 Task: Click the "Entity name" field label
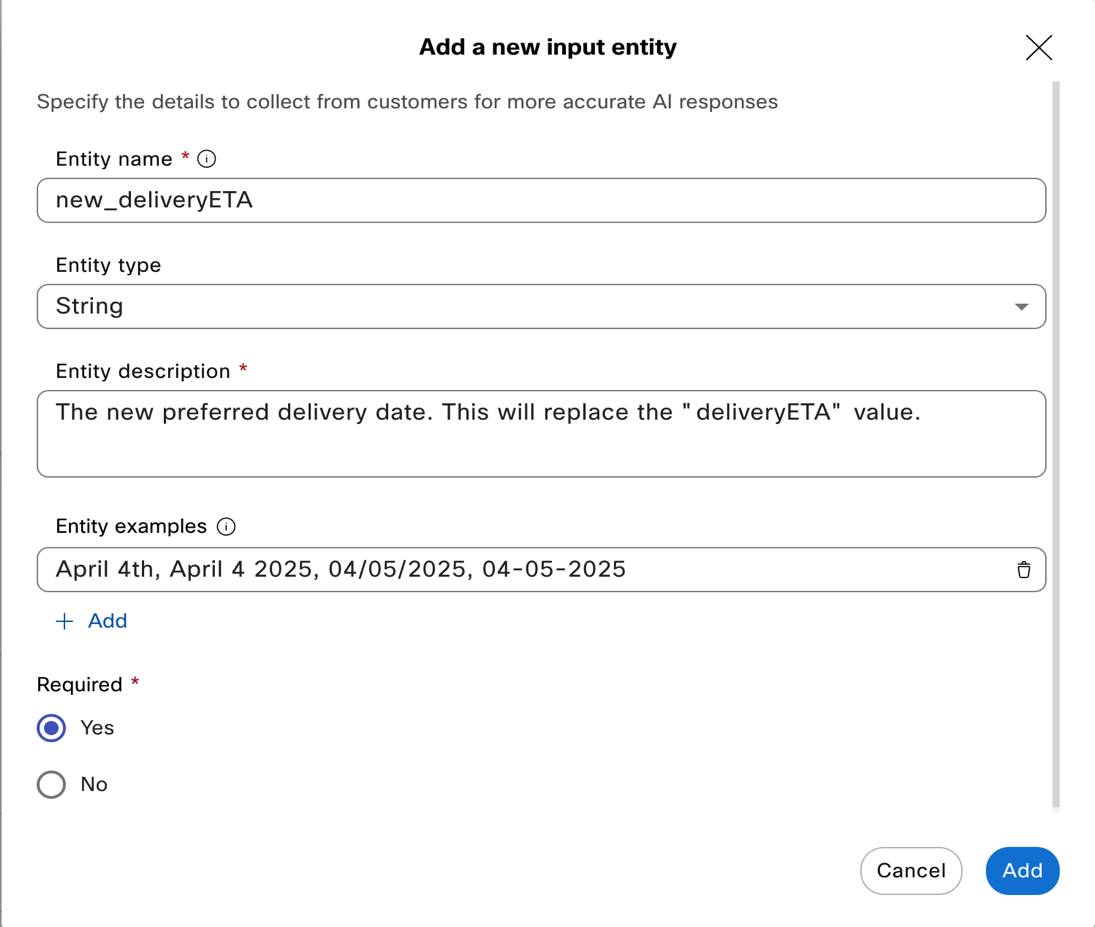[x=114, y=159]
